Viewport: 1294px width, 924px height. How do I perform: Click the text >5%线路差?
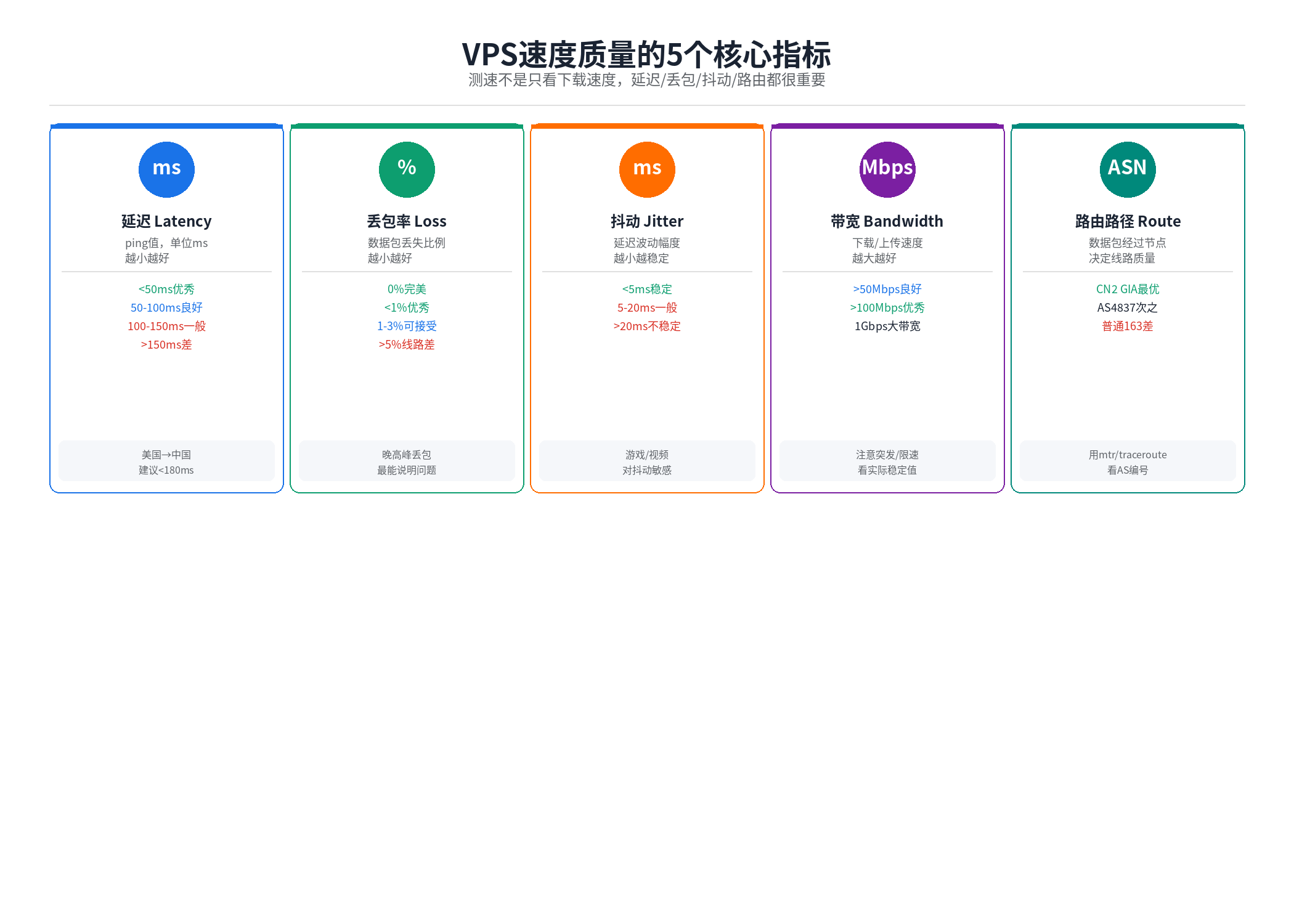(407, 344)
